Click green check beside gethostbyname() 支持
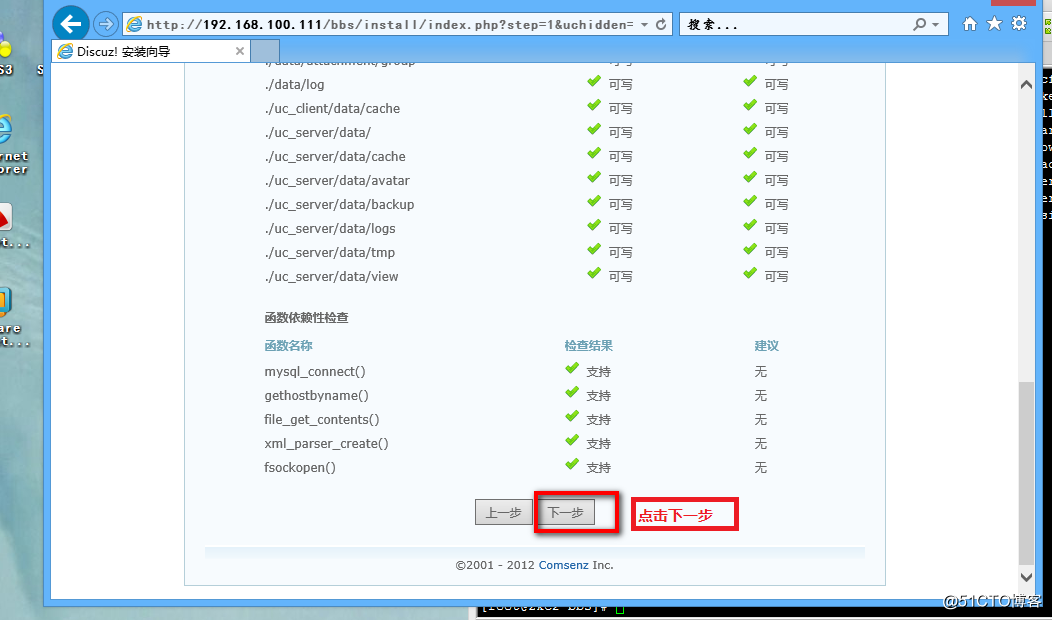This screenshot has width=1052, height=620. 572,393
